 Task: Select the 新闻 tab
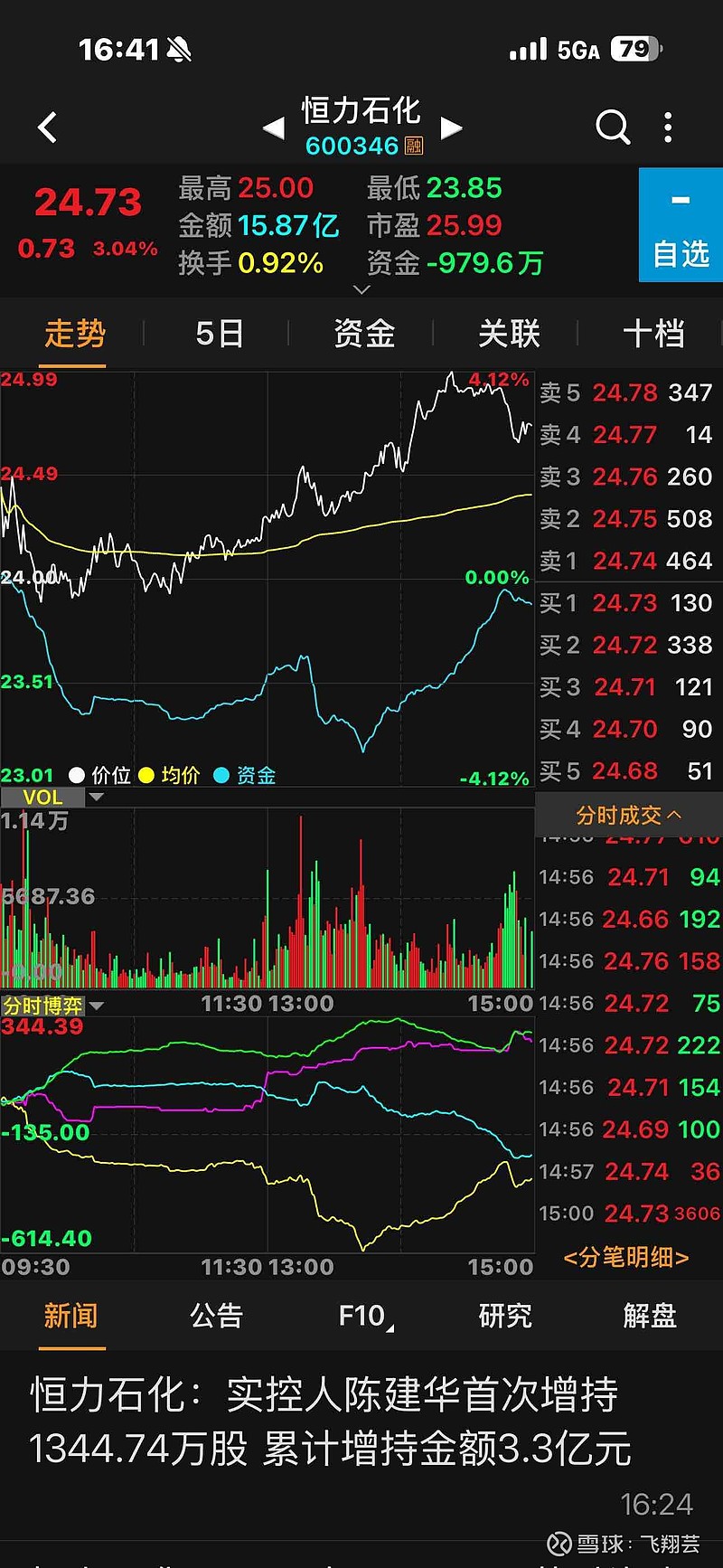click(x=71, y=1315)
